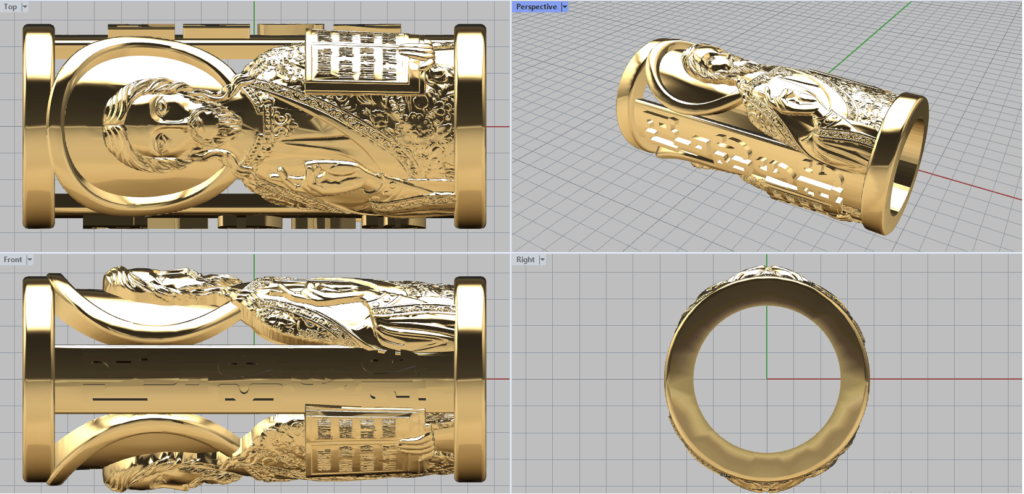1024x494 pixels.
Task: Select the Front viewport title label
Action: point(13,259)
